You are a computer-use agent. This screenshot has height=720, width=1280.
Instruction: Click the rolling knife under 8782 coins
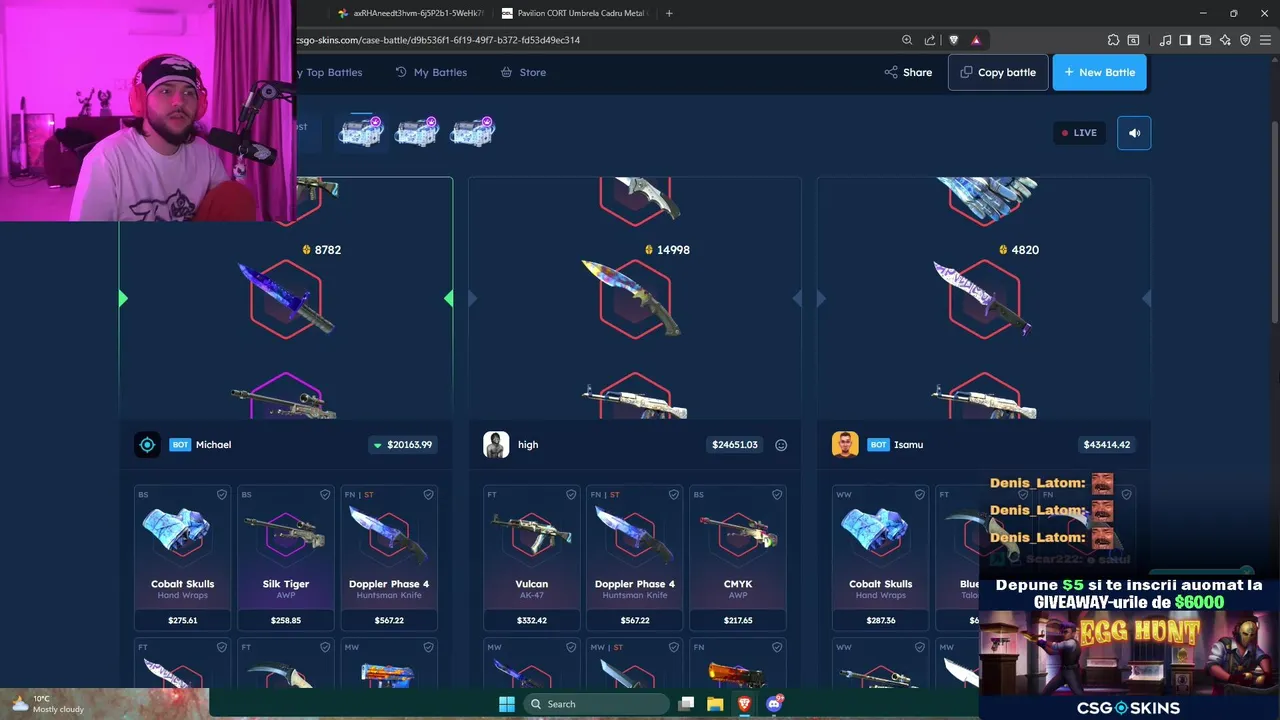[286, 297]
